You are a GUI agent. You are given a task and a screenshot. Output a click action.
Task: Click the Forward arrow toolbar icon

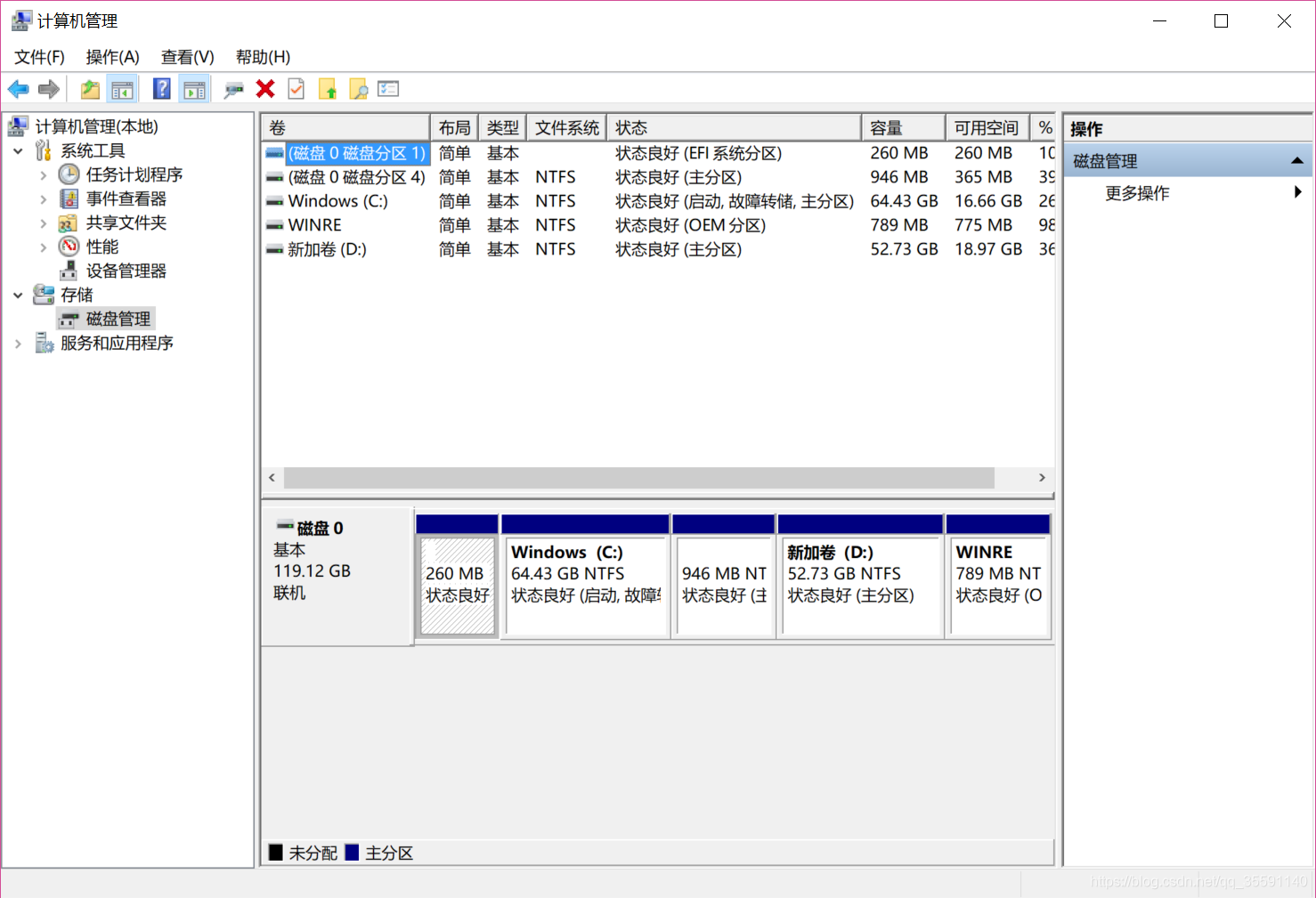(49, 89)
